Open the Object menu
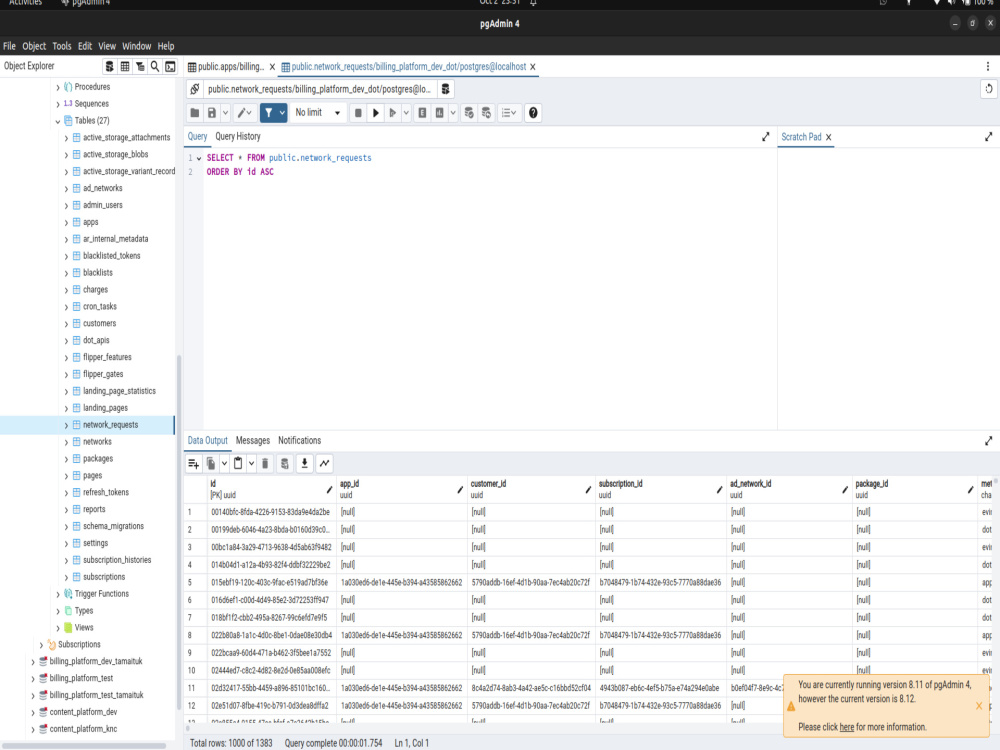1000x750 pixels. point(34,46)
